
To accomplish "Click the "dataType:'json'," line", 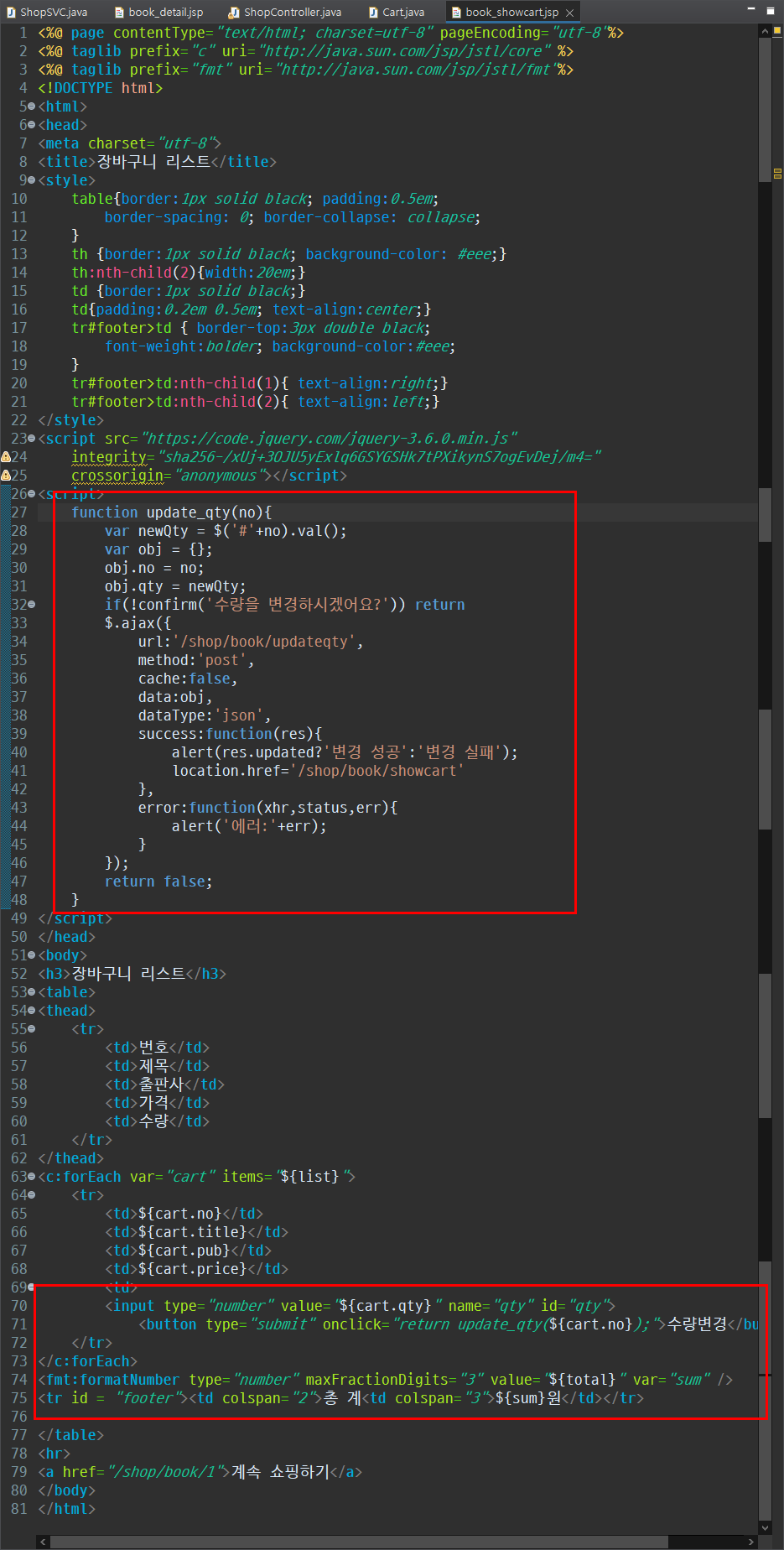I will pyautogui.click(x=205, y=715).
